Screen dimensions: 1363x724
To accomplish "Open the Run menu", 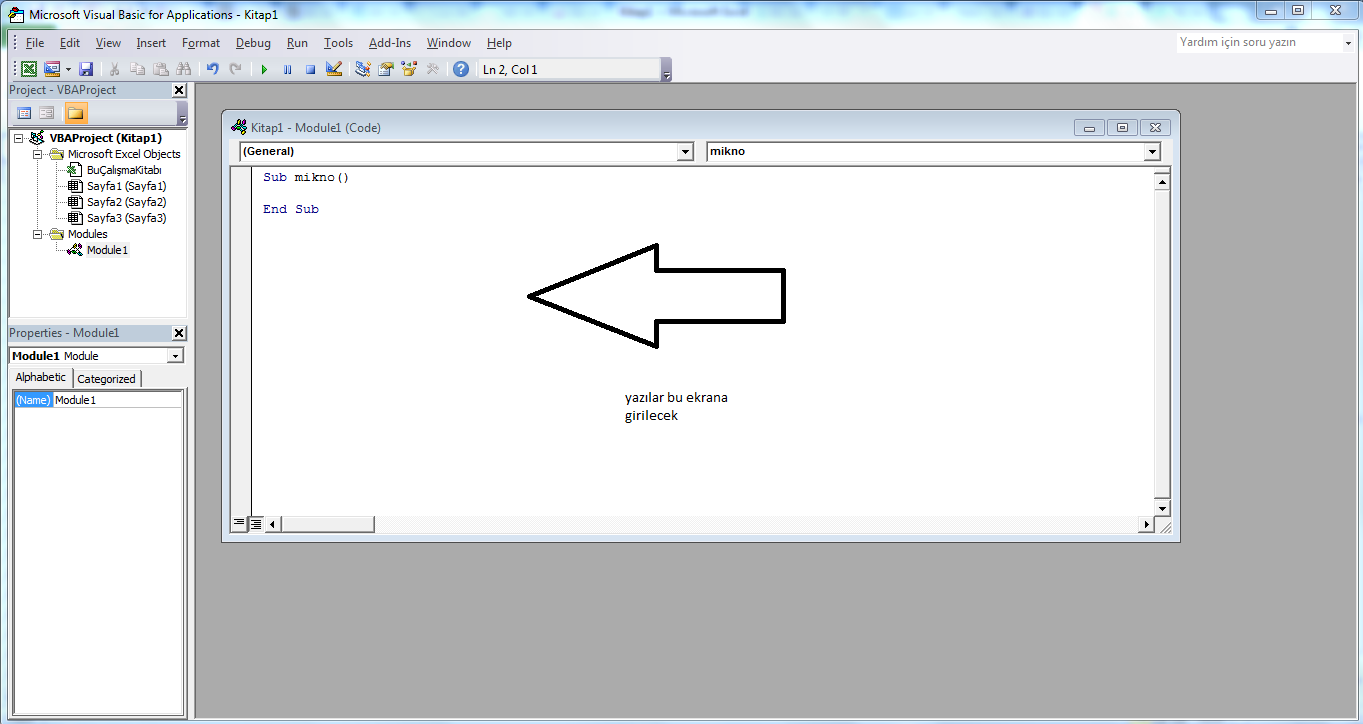I will [x=297, y=43].
